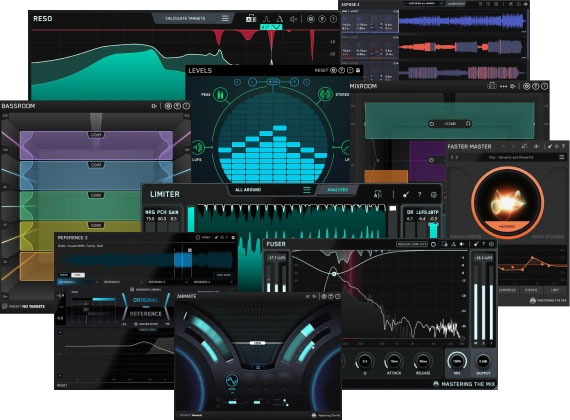570x420 pixels.
Task: Open the REFERENCE 2 hamburger menu
Action: point(233,237)
